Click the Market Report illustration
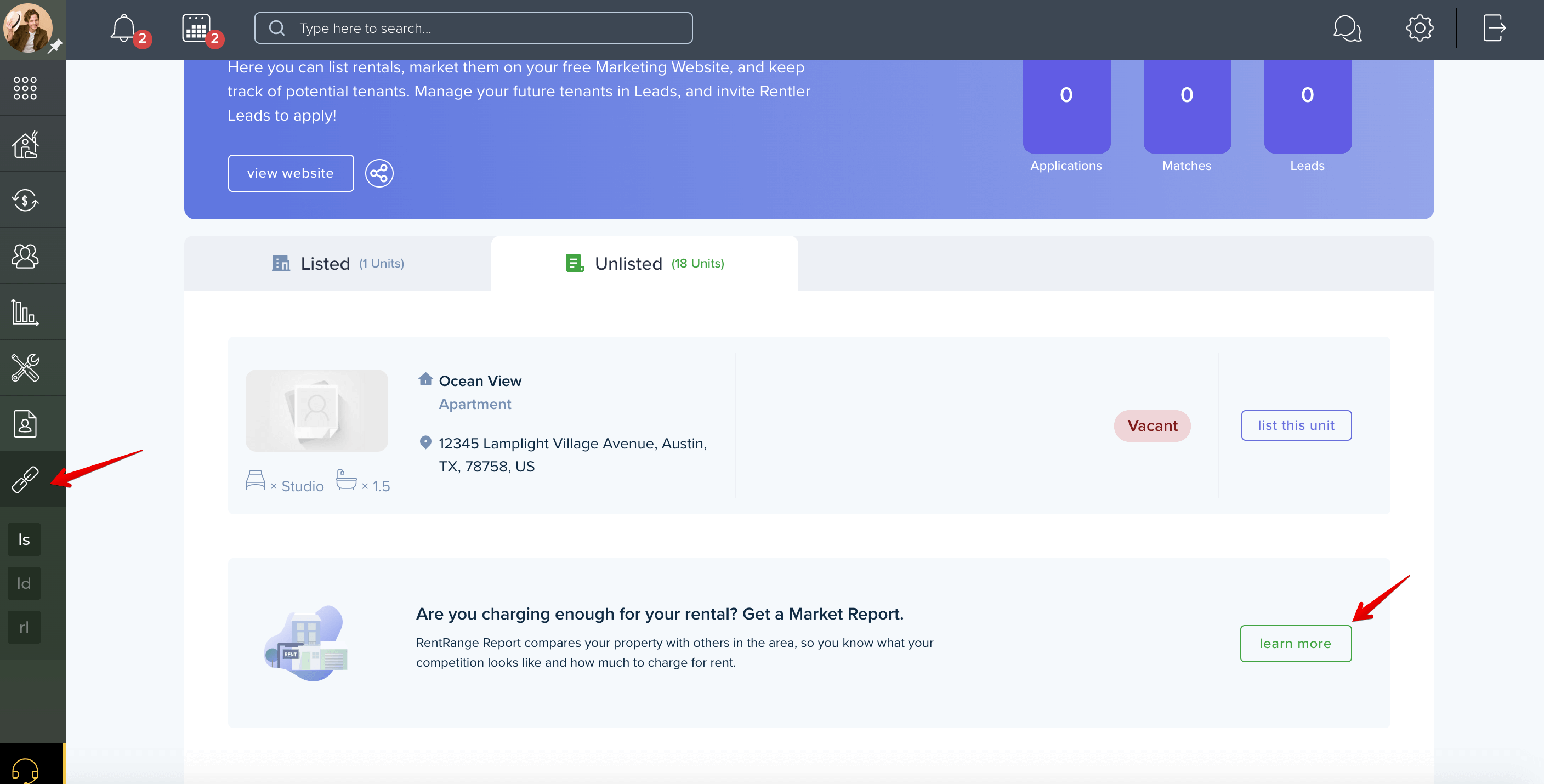Viewport: 1544px width, 784px height. point(306,643)
